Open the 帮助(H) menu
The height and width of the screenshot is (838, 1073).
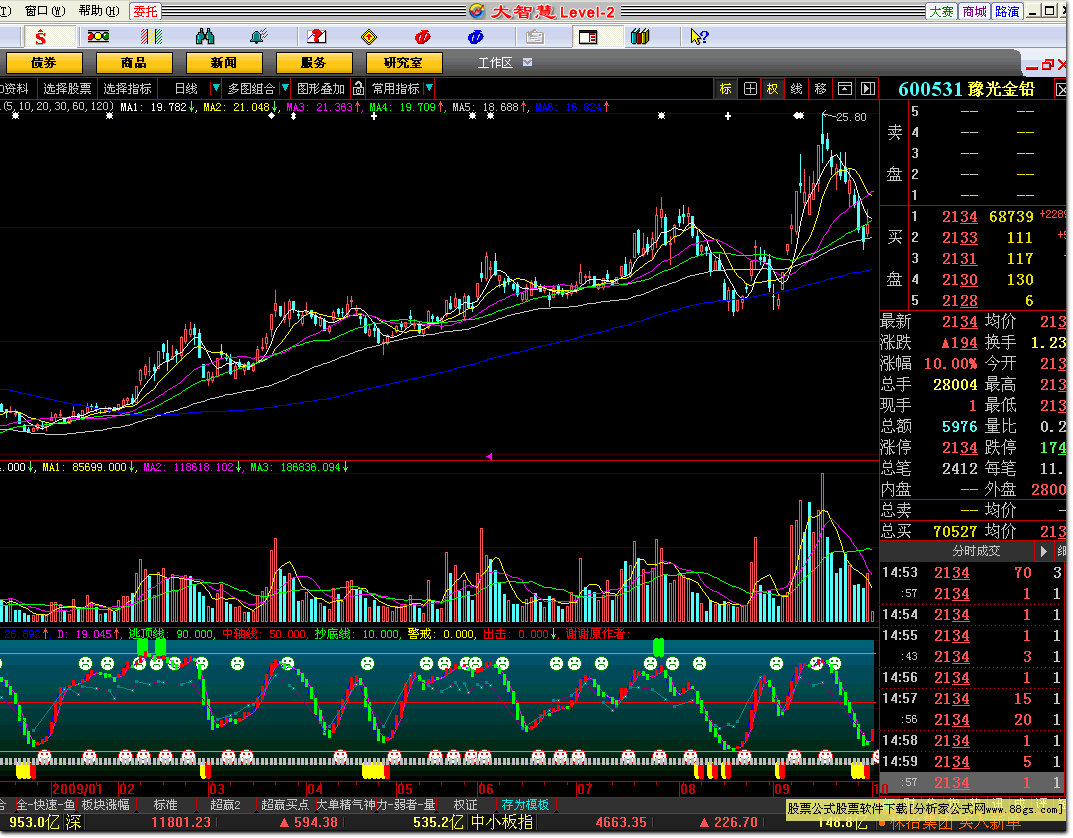99,11
